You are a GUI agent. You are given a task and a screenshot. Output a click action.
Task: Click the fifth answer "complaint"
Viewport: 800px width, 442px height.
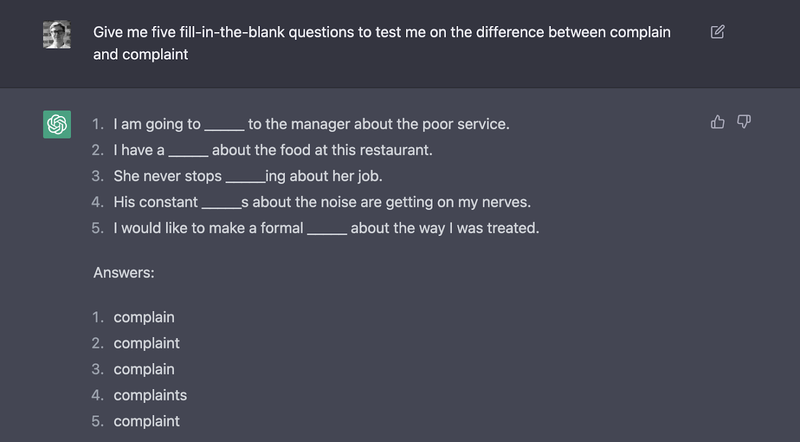coord(147,422)
